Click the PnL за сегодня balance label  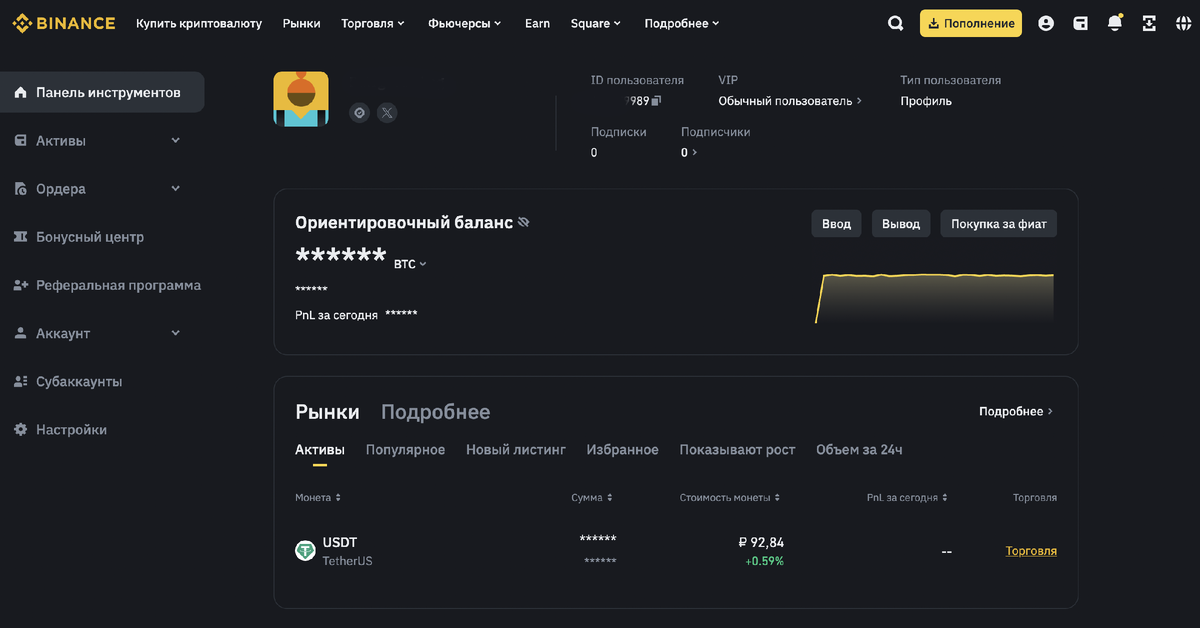[x=337, y=314]
